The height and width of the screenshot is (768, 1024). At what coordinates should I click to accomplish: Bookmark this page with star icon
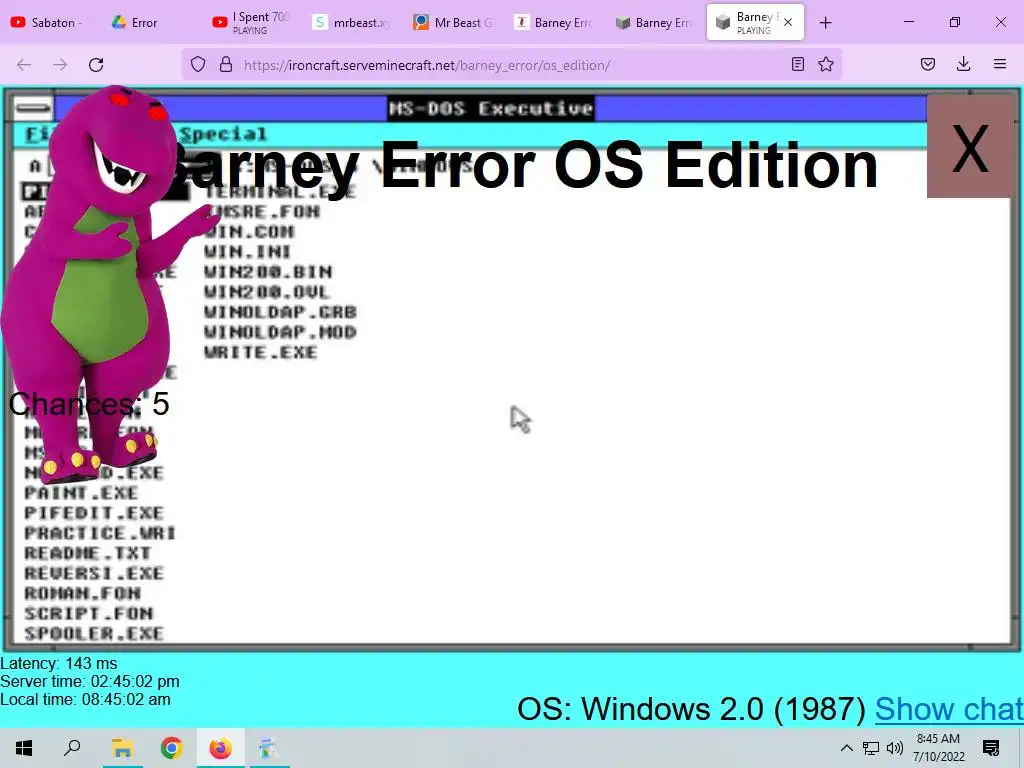[x=826, y=64]
